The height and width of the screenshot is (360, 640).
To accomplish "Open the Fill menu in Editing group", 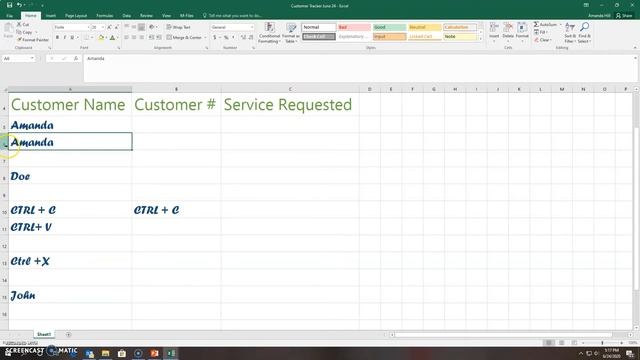I will pos(540,32).
